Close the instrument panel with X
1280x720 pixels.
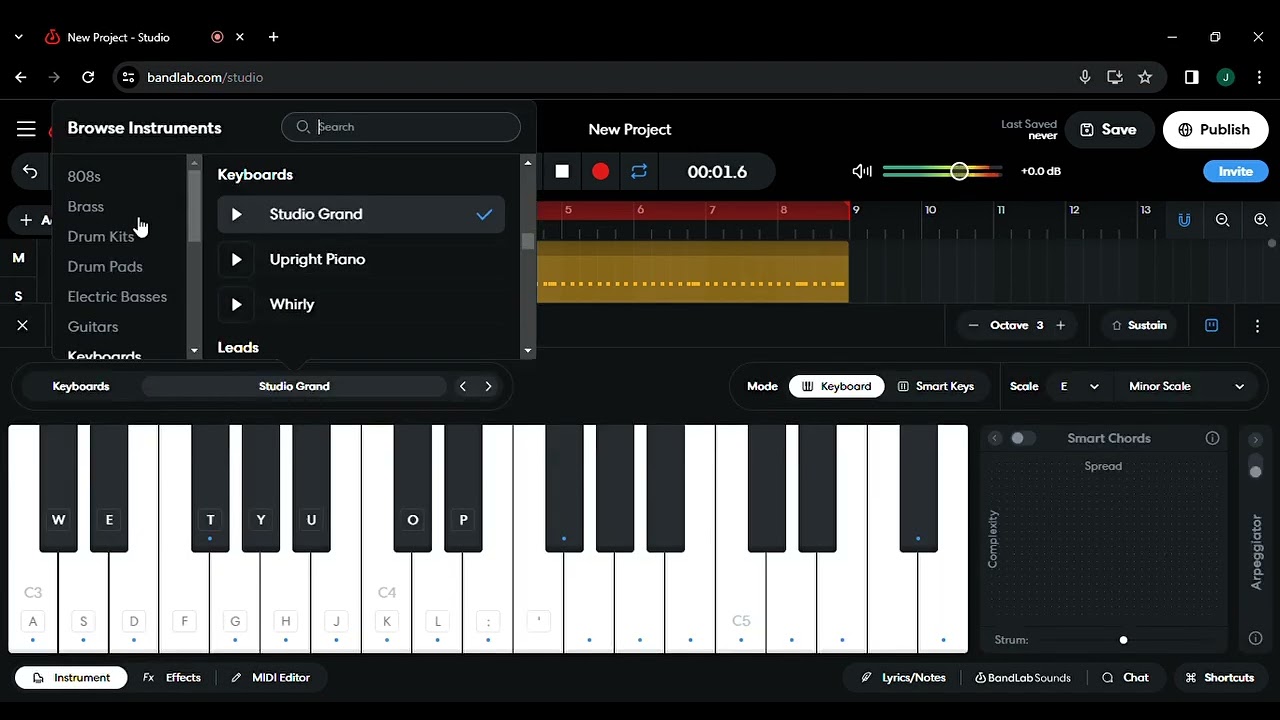pyautogui.click(x=22, y=326)
